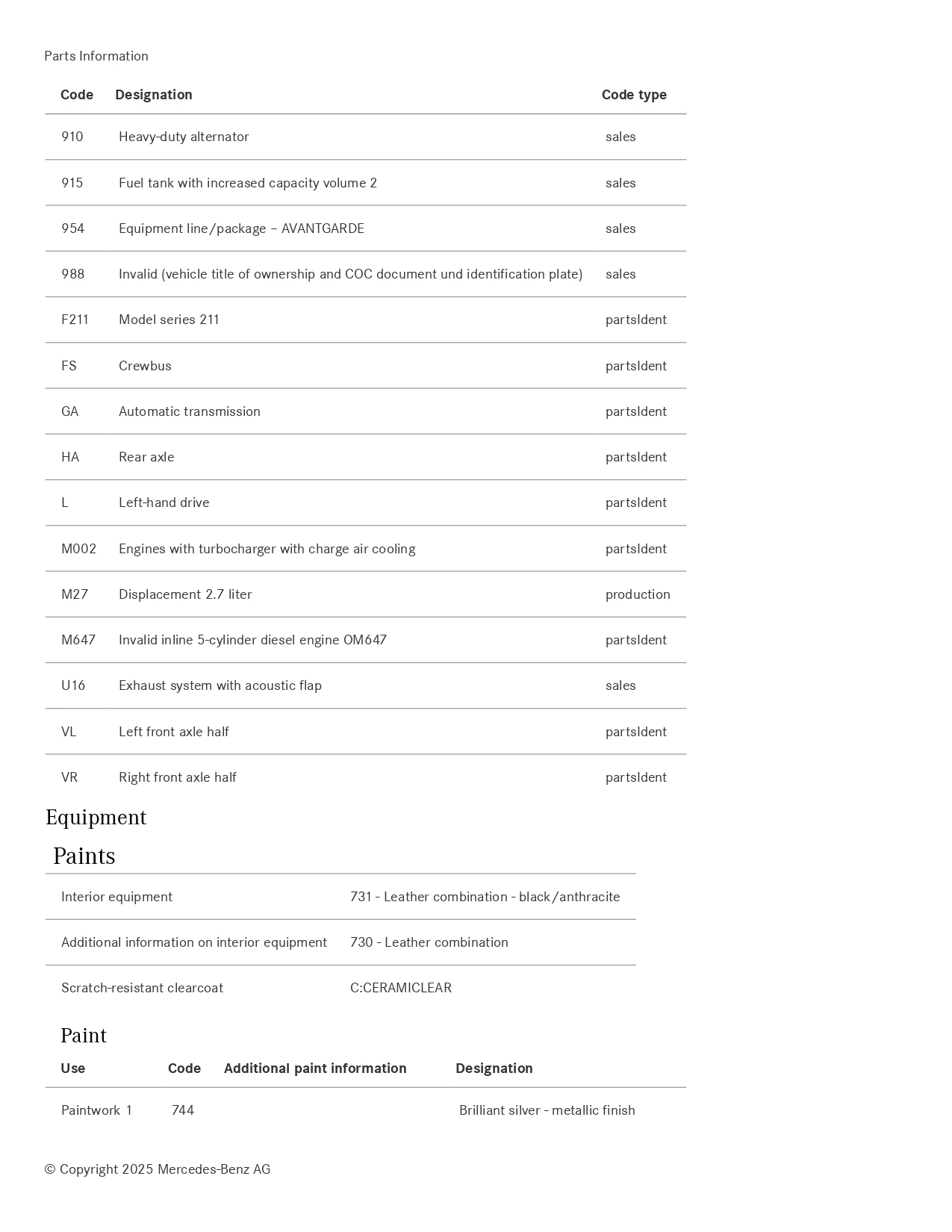Select the C:CERAMICLEAR clearcoat value
The height and width of the screenshot is (1232, 952).
click(401, 988)
